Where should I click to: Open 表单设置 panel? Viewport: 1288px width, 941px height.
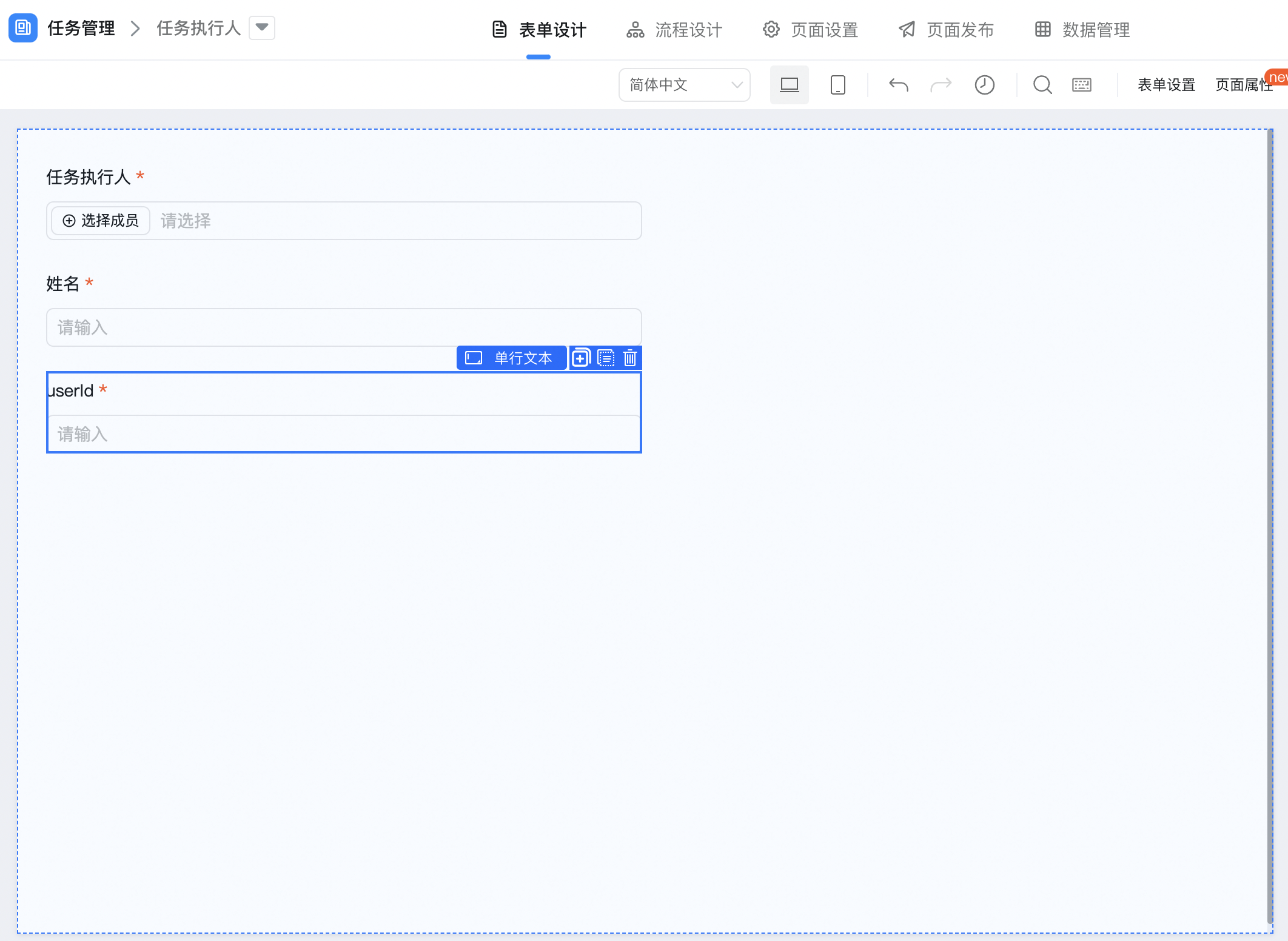[1166, 85]
